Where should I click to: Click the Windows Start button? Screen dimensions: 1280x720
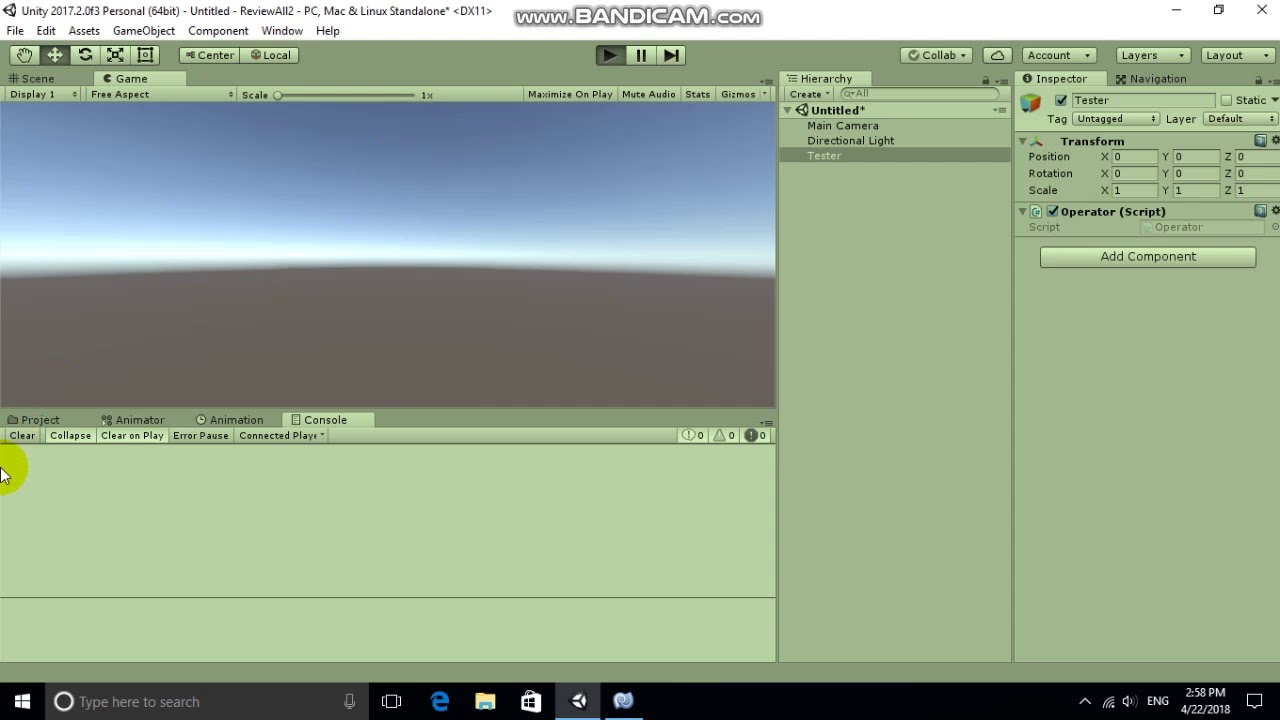tap(22, 701)
